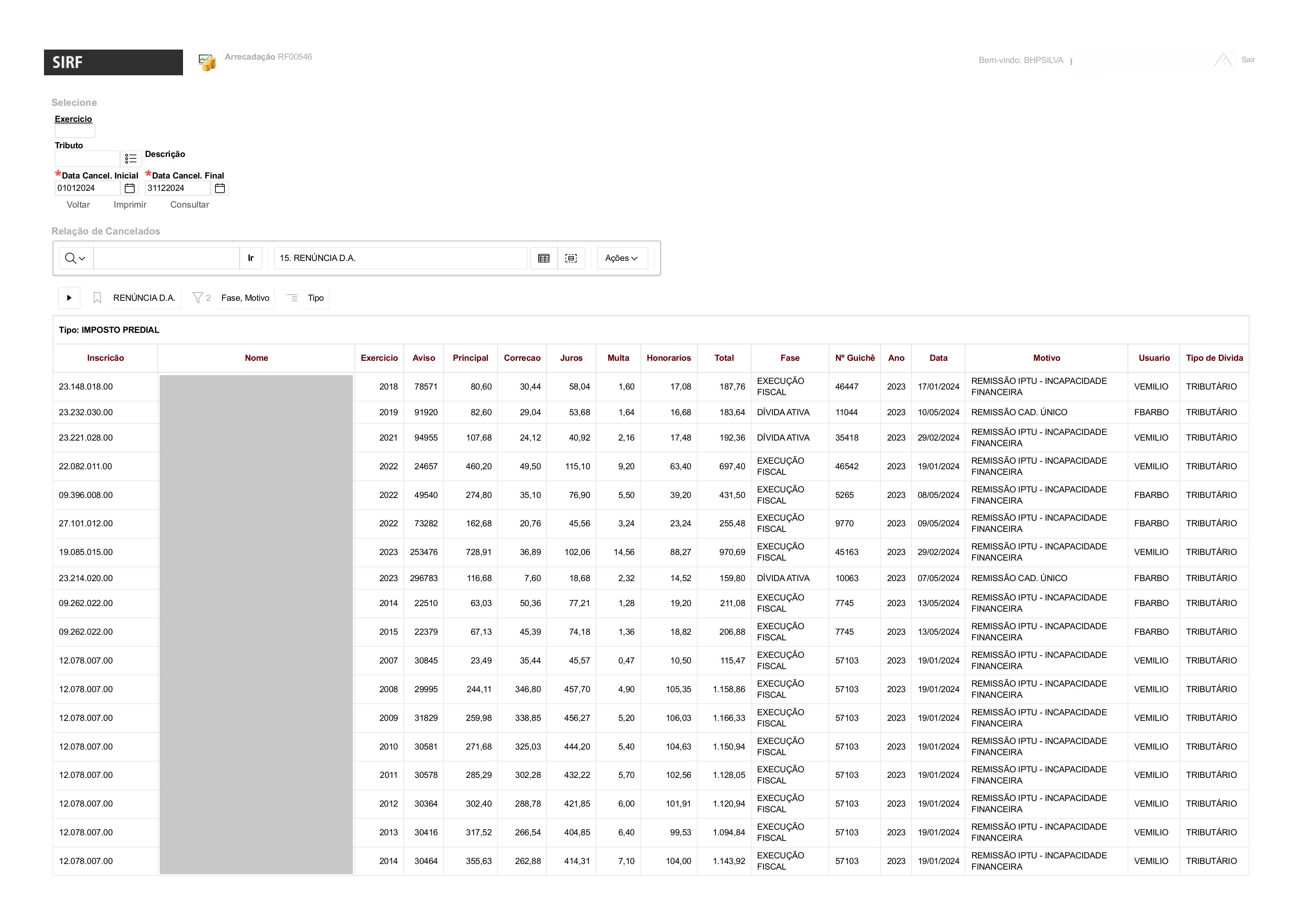This screenshot has width=1308, height=924.
Task: Open Aviso column header menu
Action: [x=424, y=358]
